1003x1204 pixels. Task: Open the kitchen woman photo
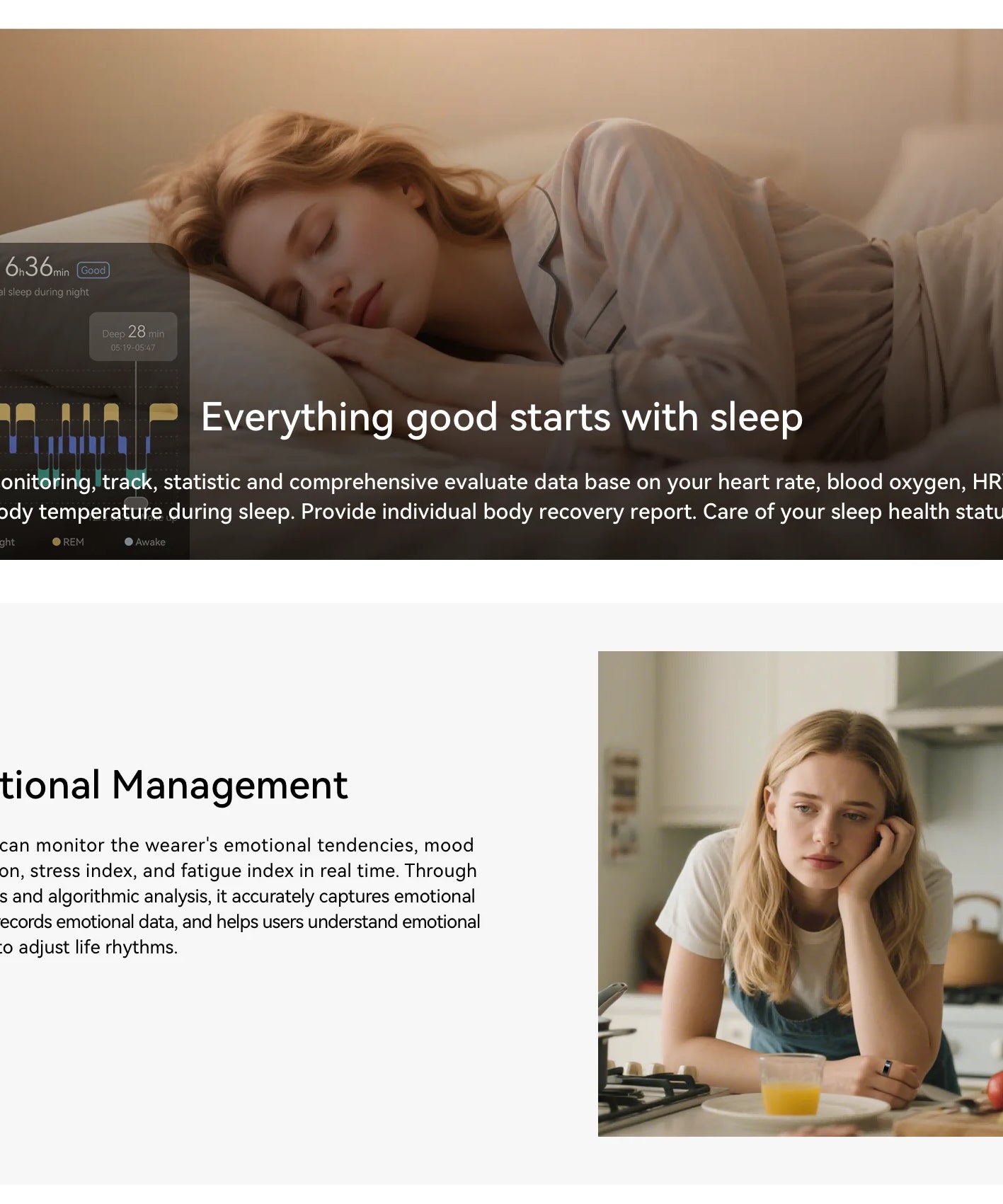[801, 894]
